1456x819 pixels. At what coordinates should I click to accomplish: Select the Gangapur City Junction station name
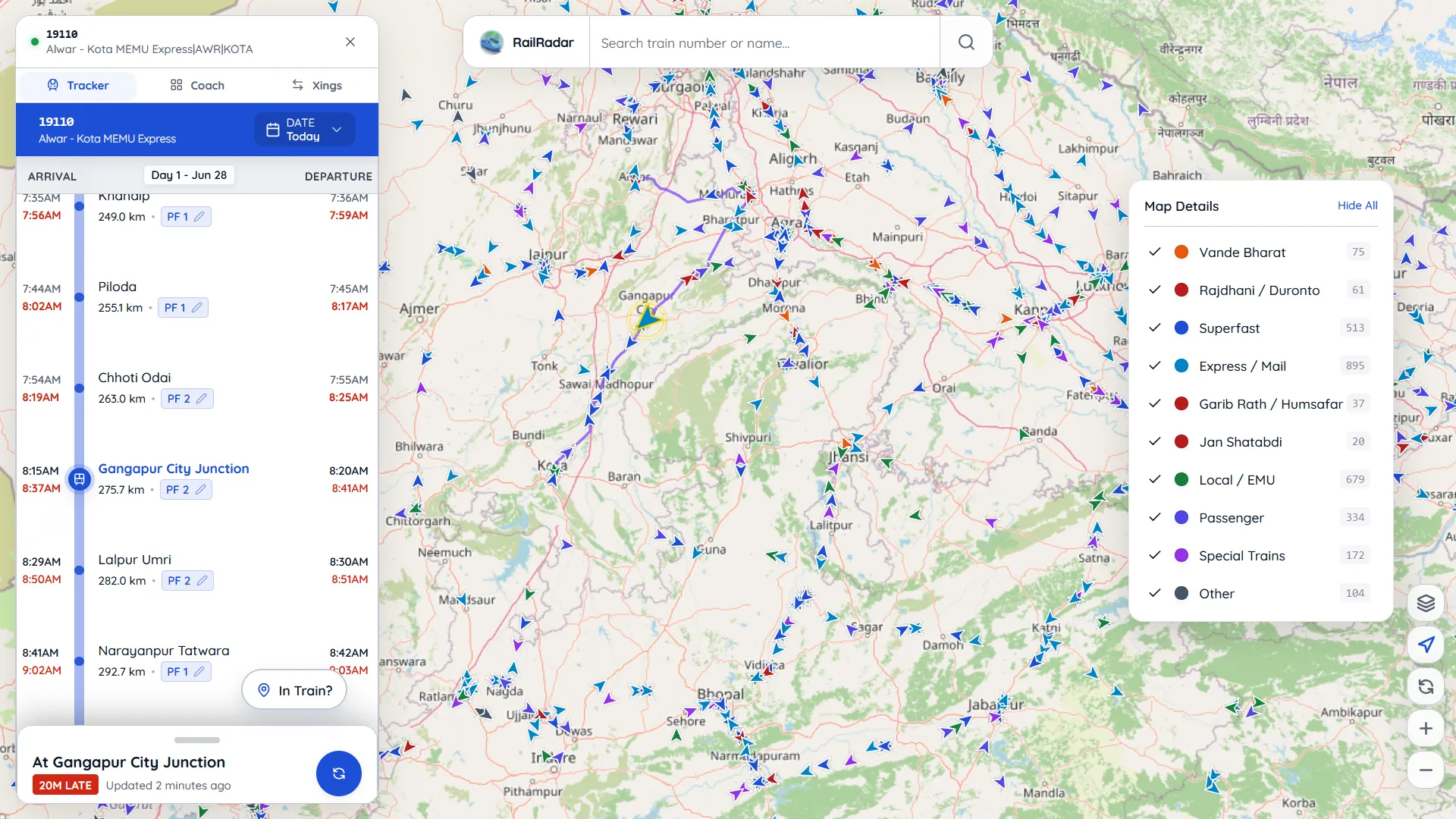pyautogui.click(x=174, y=469)
